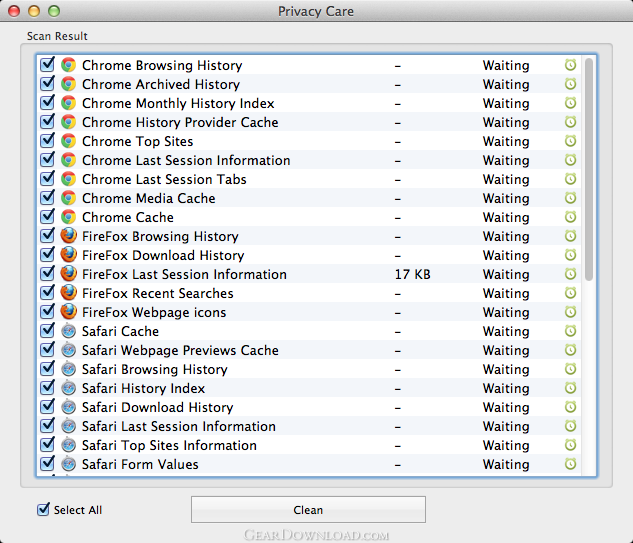The image size is (633, 543).
Task: Uncheck Chrome Archived History checkbox
Action: [47, 84]
